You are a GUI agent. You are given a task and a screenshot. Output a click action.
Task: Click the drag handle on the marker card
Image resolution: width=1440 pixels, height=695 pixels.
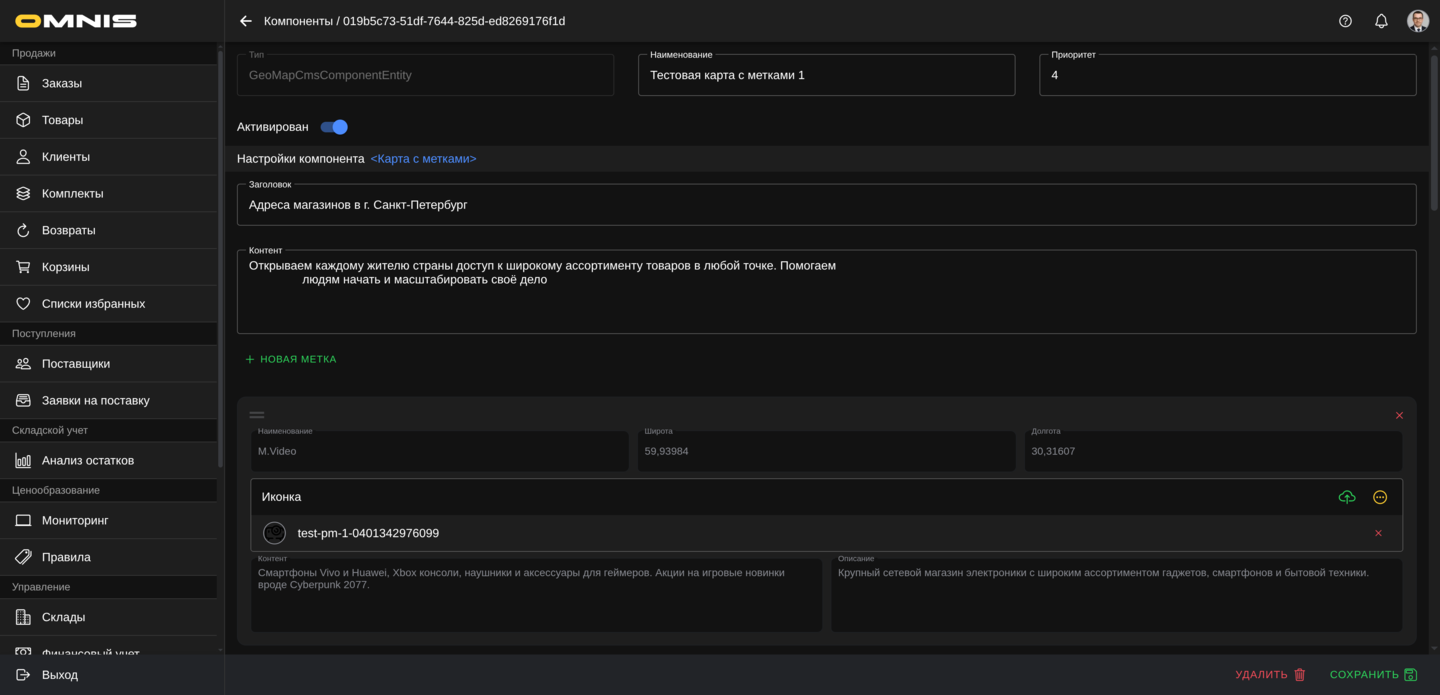point(257,415)
